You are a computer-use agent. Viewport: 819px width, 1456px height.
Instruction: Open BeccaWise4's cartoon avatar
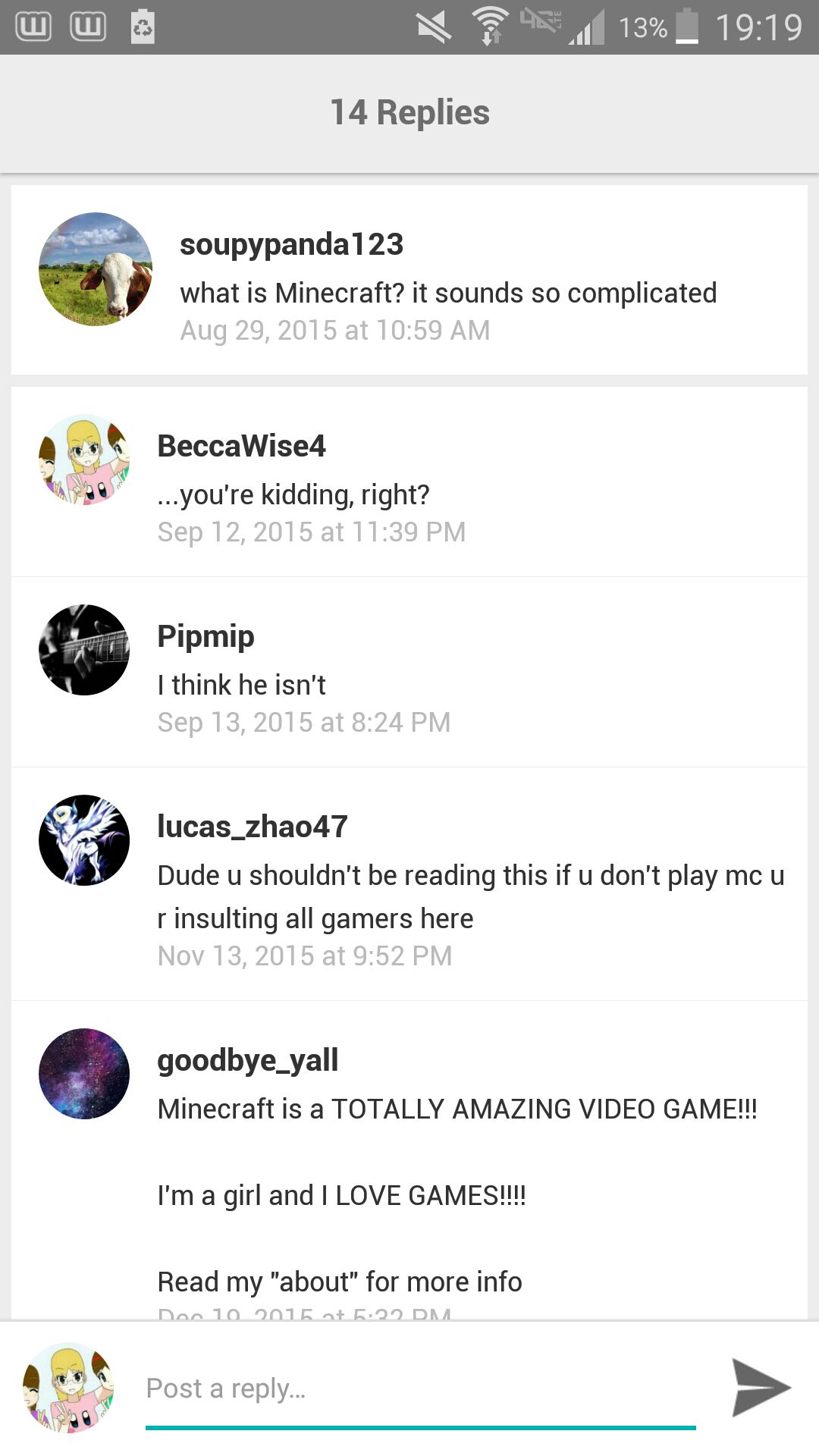coord(84,460)
